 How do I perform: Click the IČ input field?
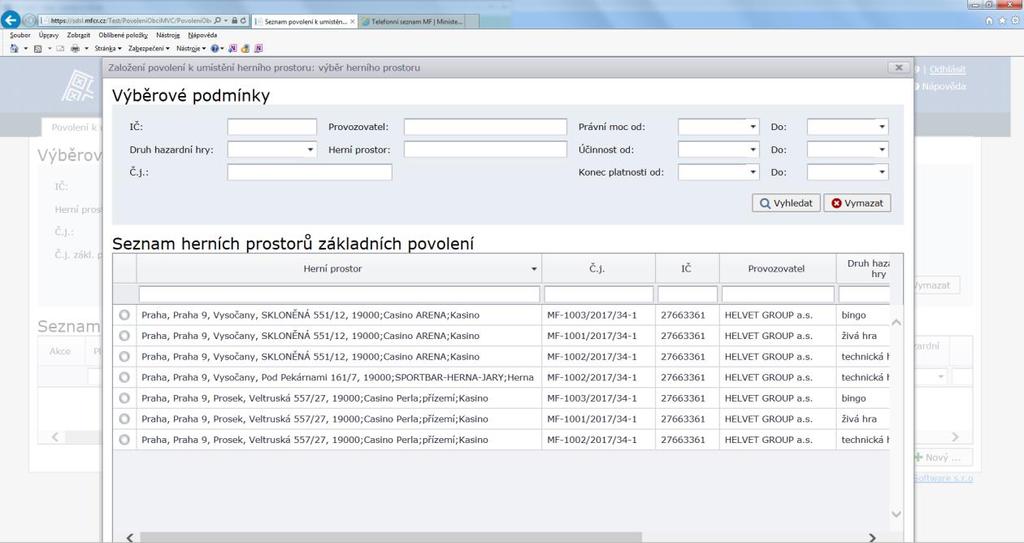point(272,127)
